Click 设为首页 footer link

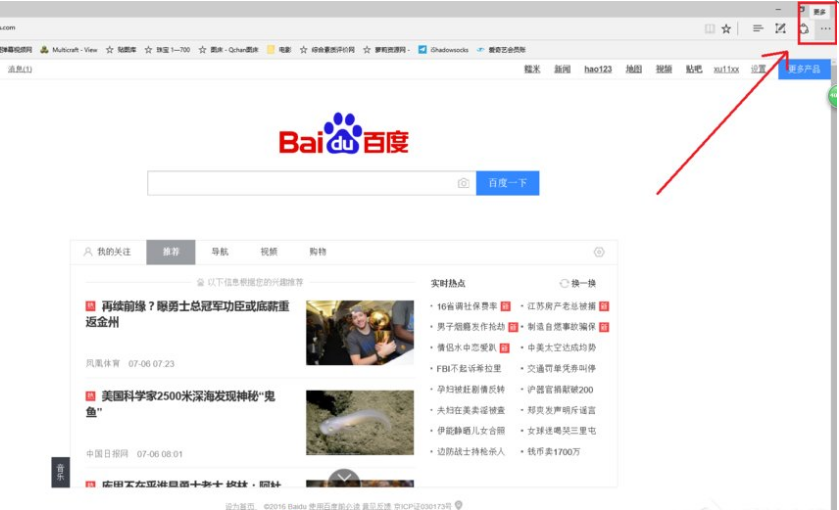tap(240, 506)
